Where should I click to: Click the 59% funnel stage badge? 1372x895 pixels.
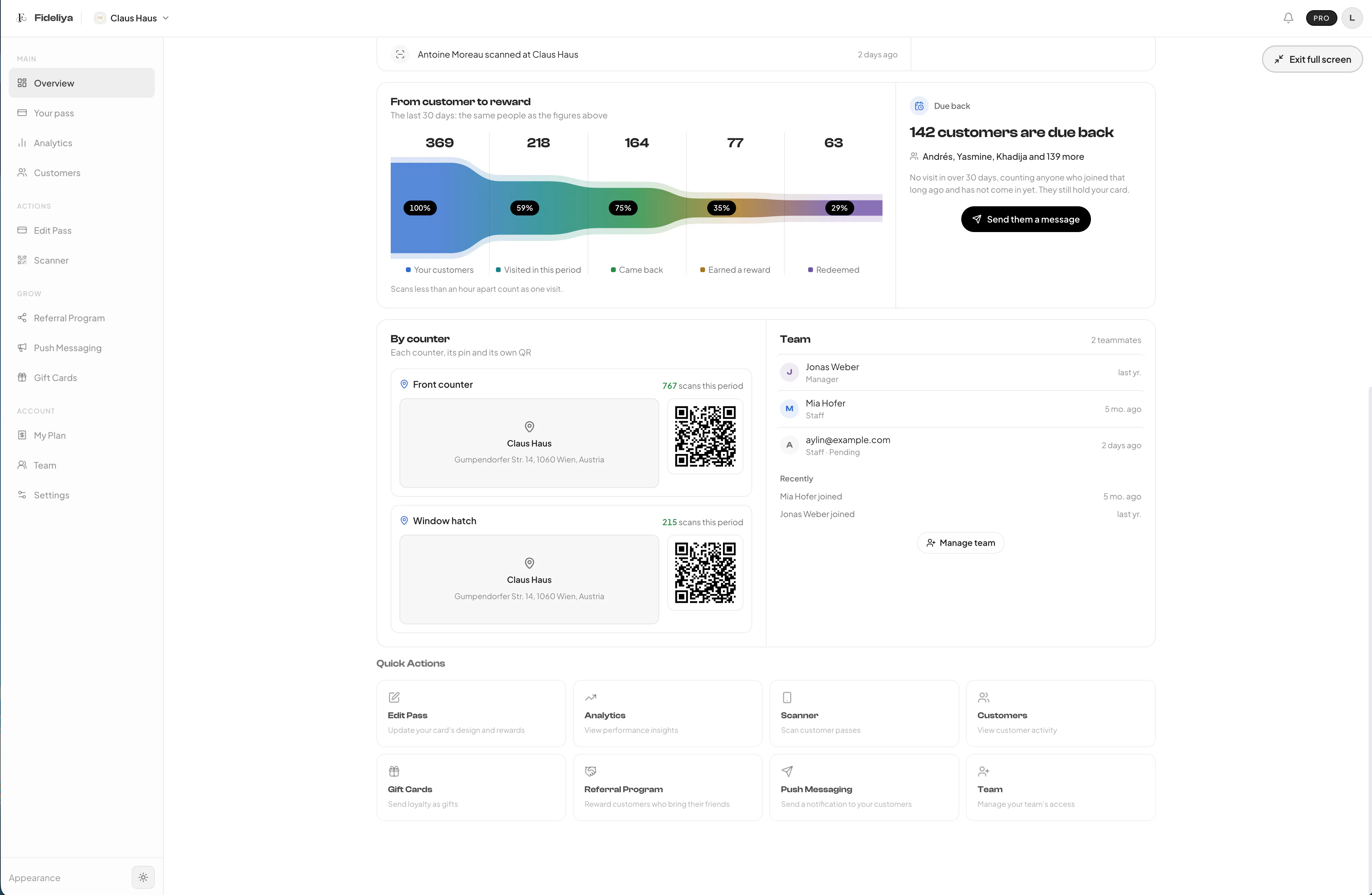(x=524, y=208)
